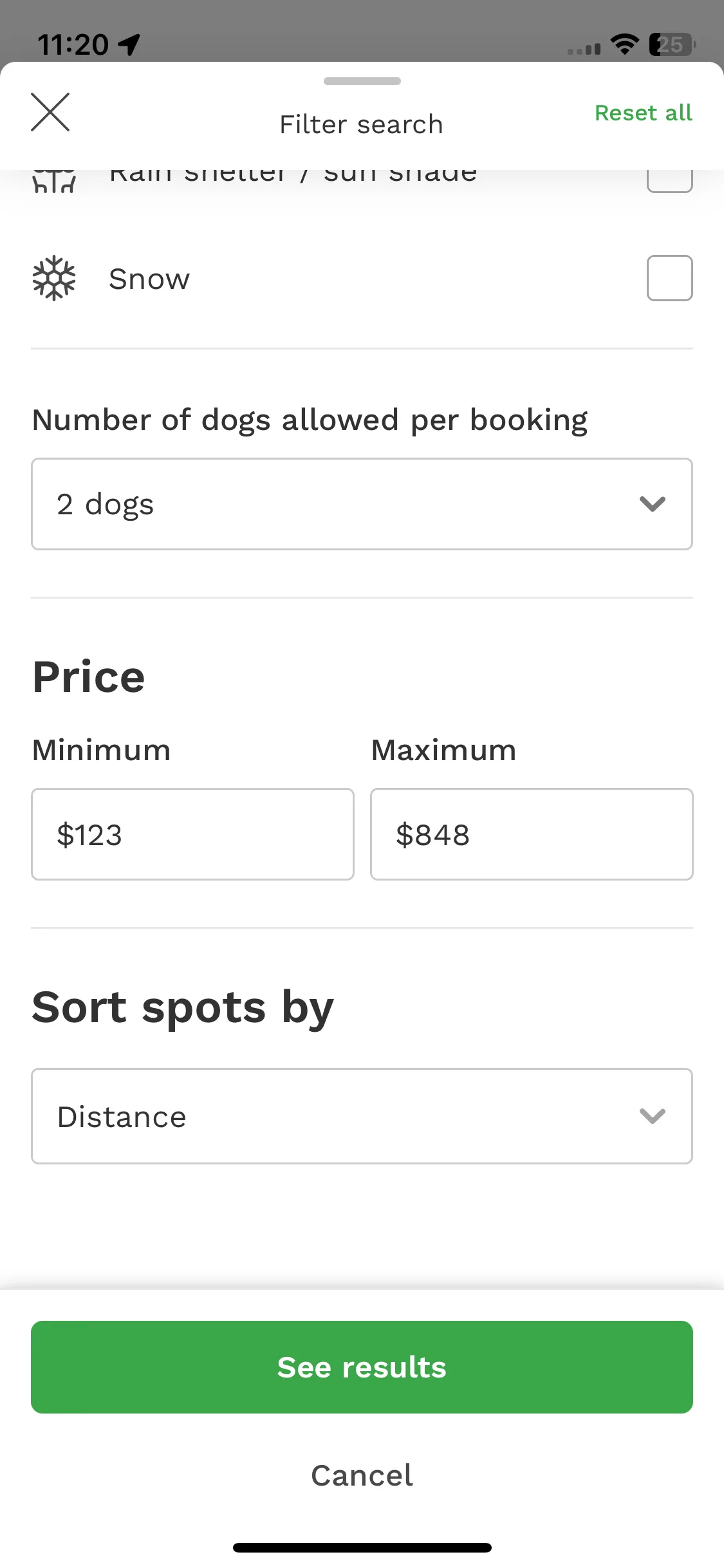This screenshot has height=1568, width=724.
Task: Enable the Snow checkbox
Action: click(669, 278)
